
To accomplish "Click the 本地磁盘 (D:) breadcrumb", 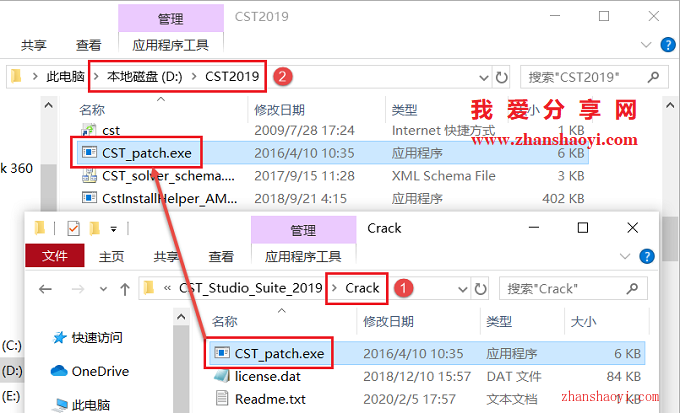I will [x=145, y=77].
